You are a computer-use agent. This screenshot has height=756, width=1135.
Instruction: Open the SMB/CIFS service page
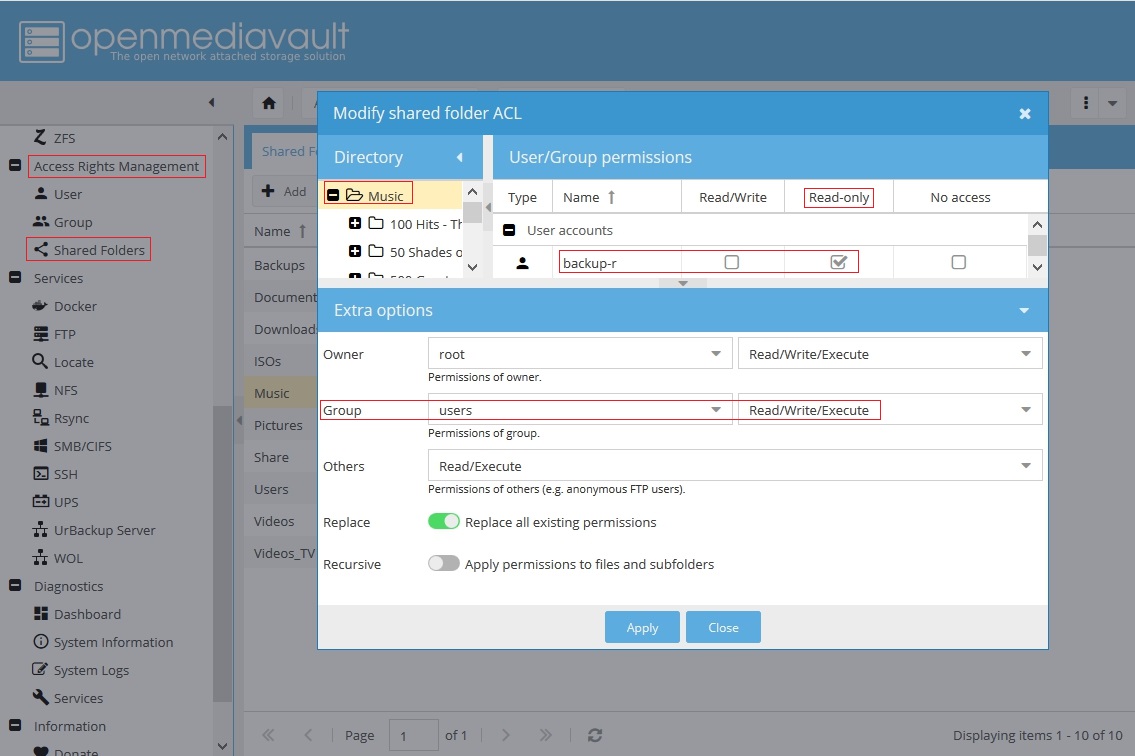(82, 446)
